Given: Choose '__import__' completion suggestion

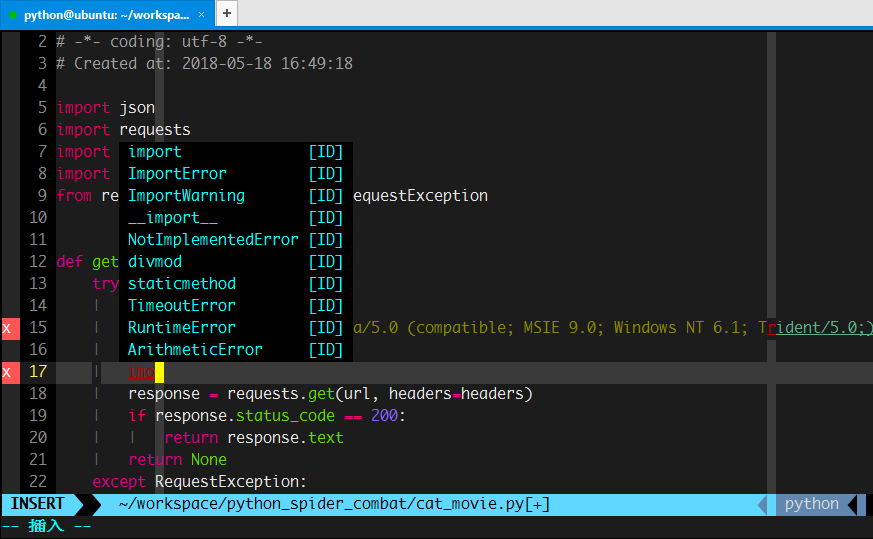Looking at the screenshot, I should coord(236,218).
